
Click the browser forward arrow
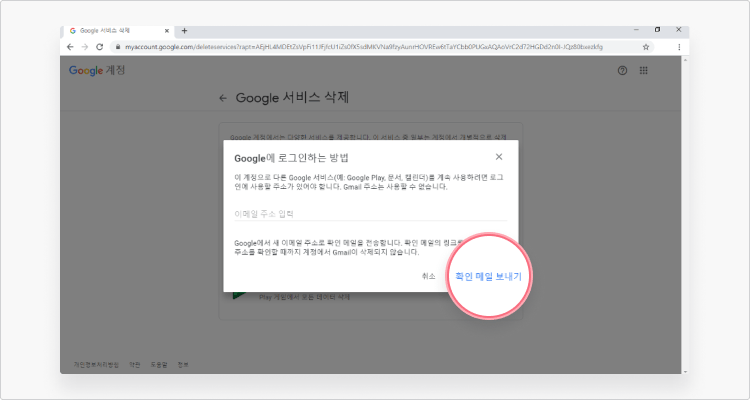pyautogui.click(x=85, y=47)
